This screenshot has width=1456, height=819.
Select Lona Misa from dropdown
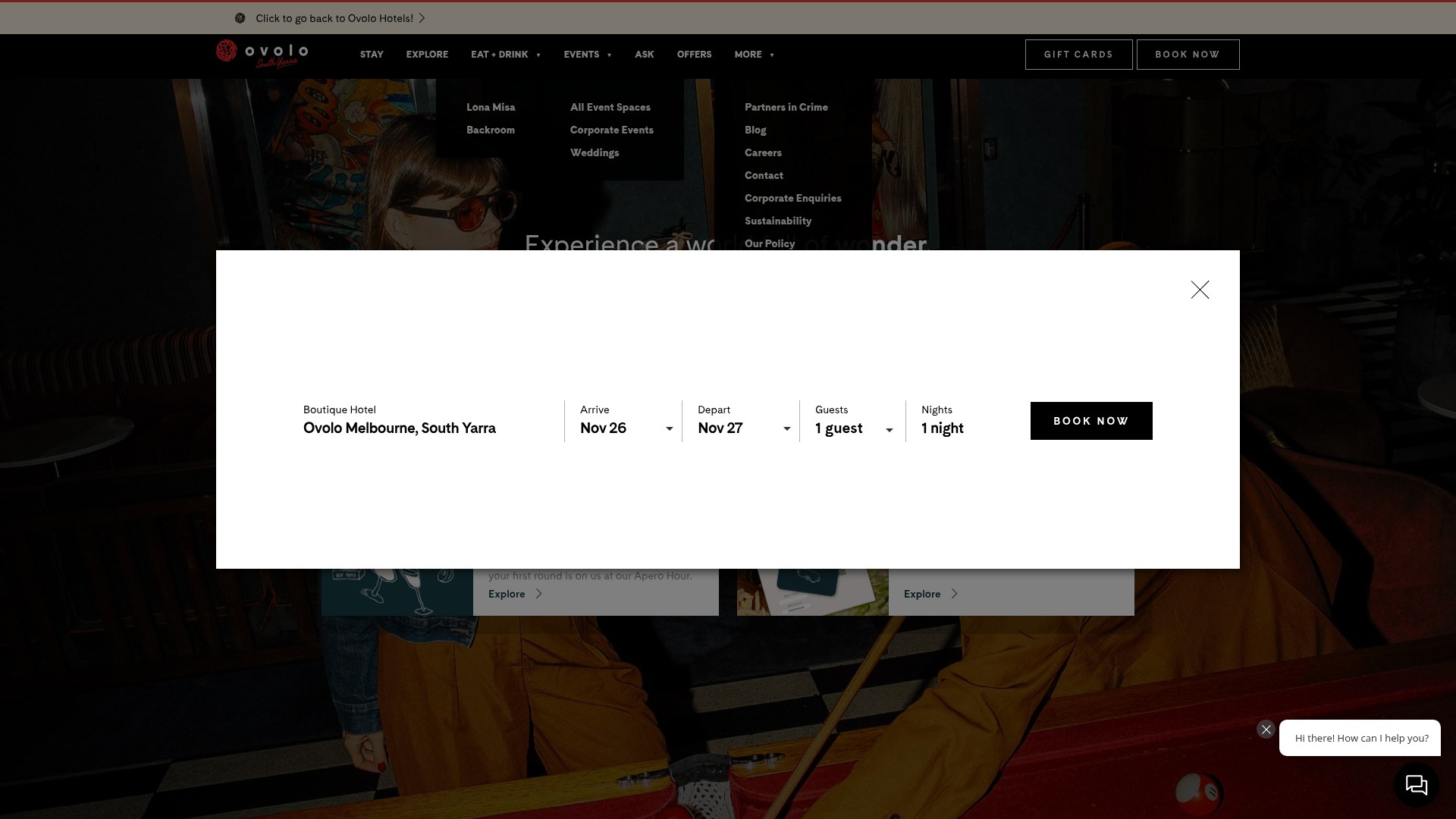(x=491, y=107)
